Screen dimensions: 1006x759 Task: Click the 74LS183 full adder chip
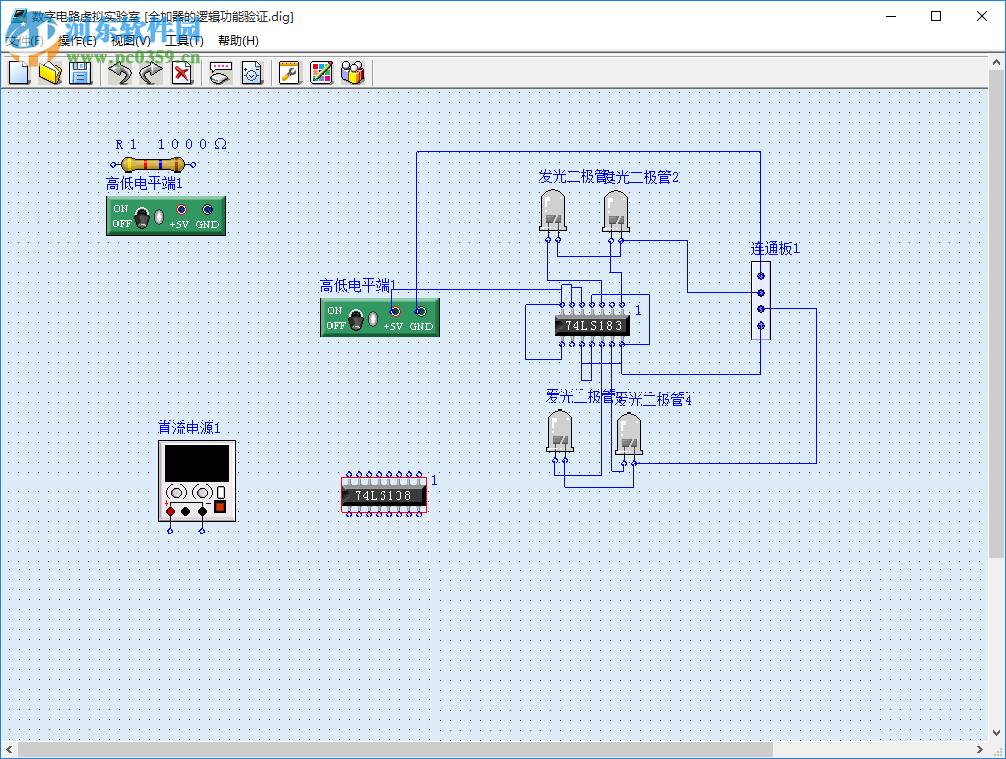click(592, 325)
